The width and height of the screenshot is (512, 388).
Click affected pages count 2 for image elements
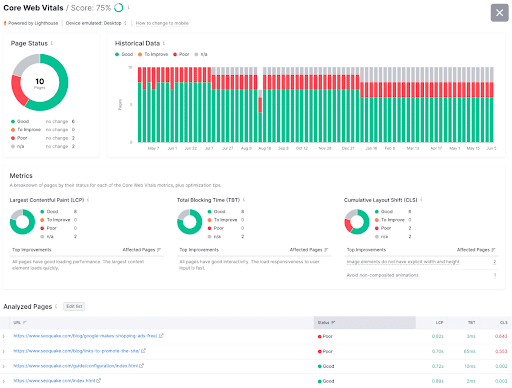(495, 262)
